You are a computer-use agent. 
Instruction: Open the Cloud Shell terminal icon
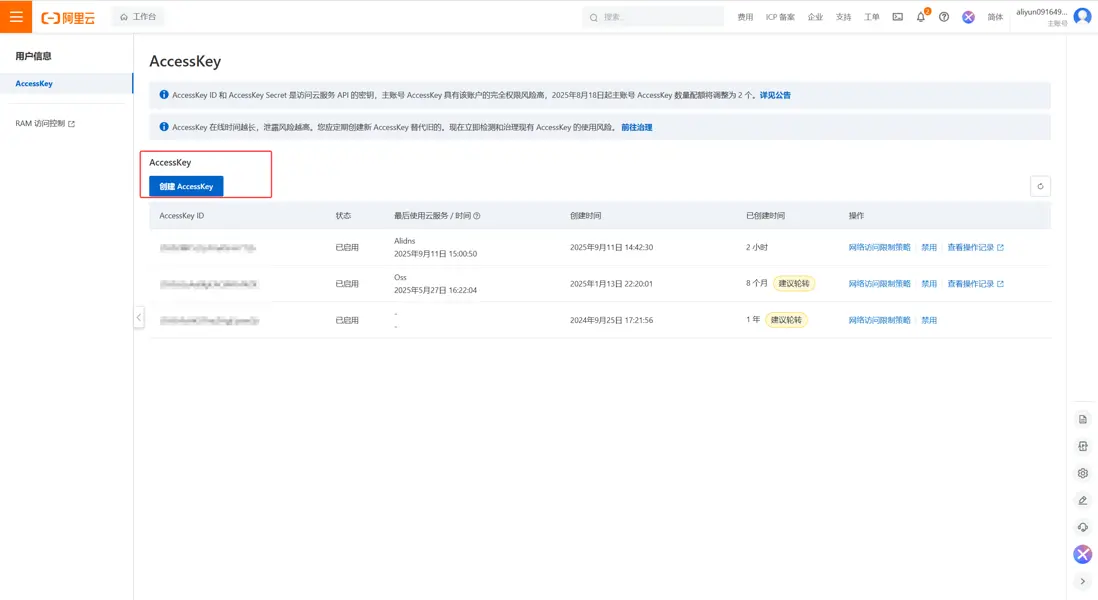pos(897,17)
